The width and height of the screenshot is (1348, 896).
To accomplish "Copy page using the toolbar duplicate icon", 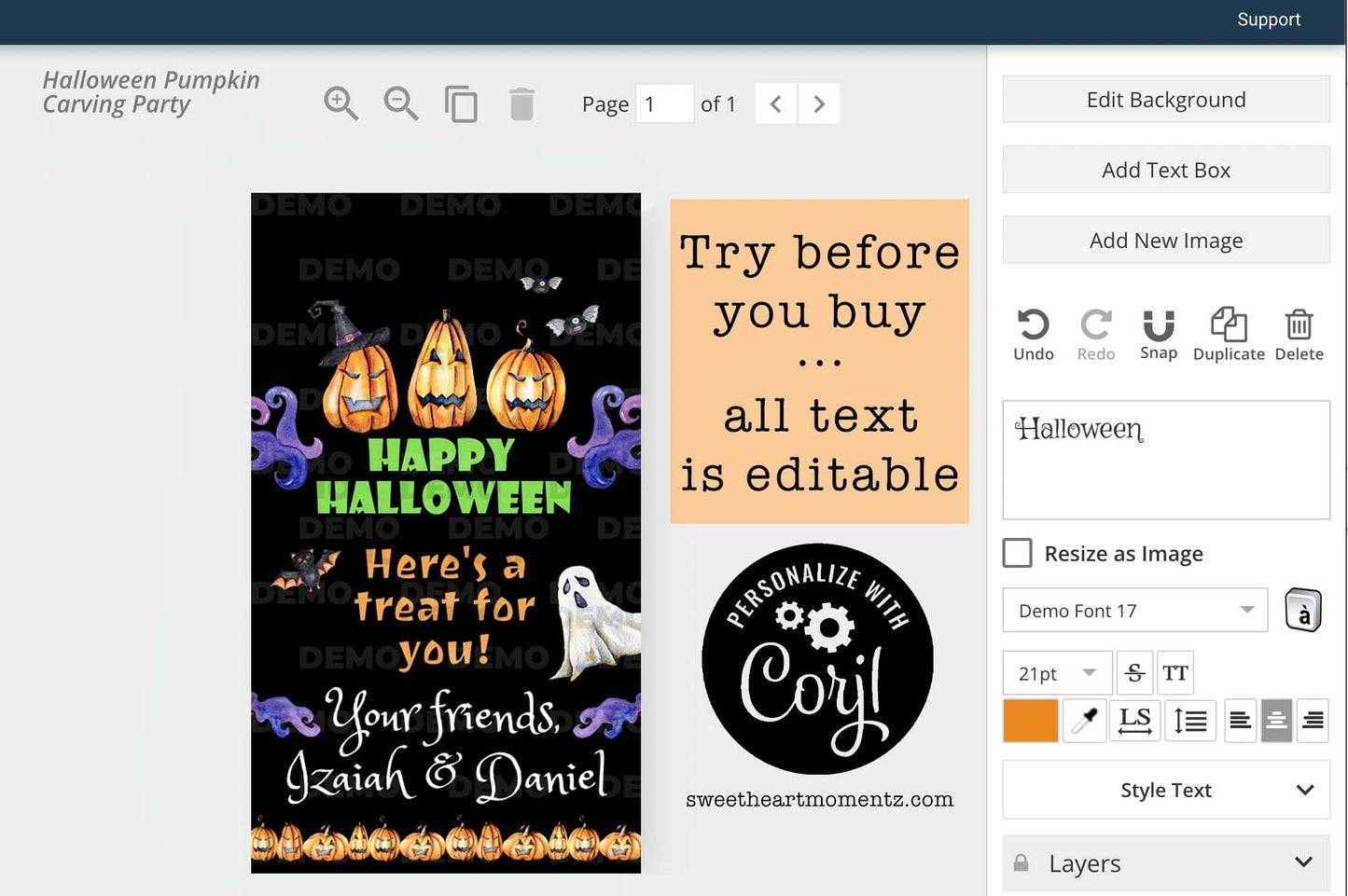I will point(461,103).
